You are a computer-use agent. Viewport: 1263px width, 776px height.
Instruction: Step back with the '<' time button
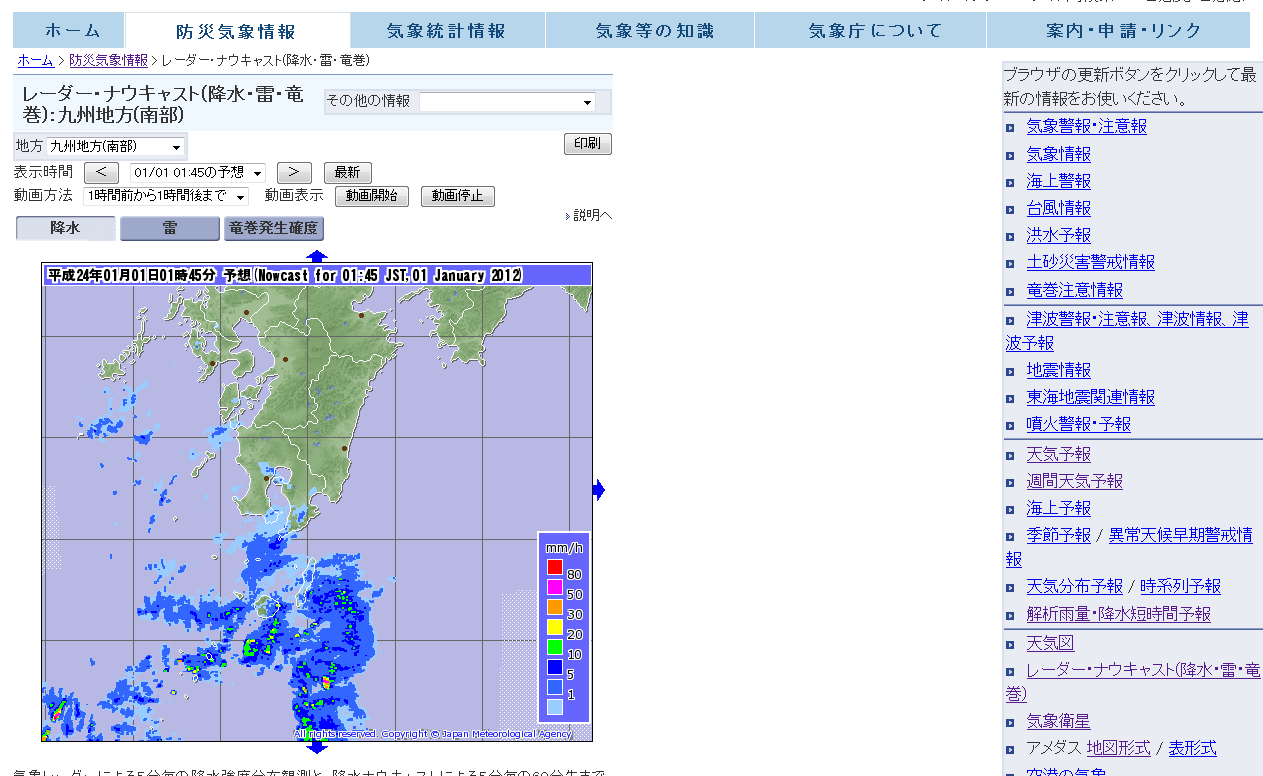coord(101,172)
